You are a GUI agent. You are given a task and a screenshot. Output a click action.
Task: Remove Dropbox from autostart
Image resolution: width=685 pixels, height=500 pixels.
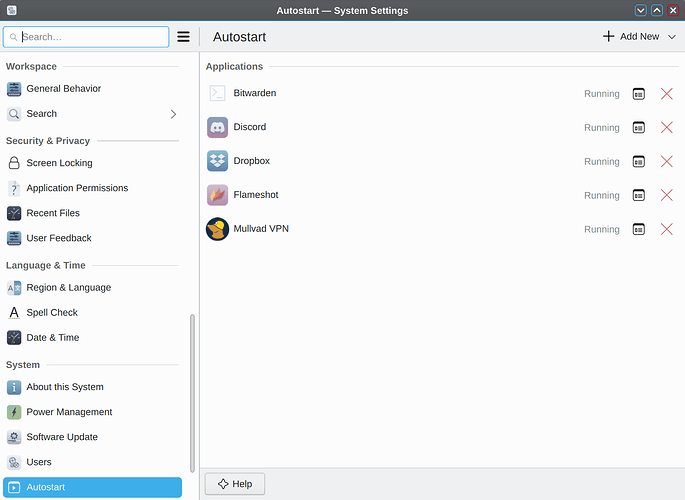pyautogui.click(x=666, y=162)
